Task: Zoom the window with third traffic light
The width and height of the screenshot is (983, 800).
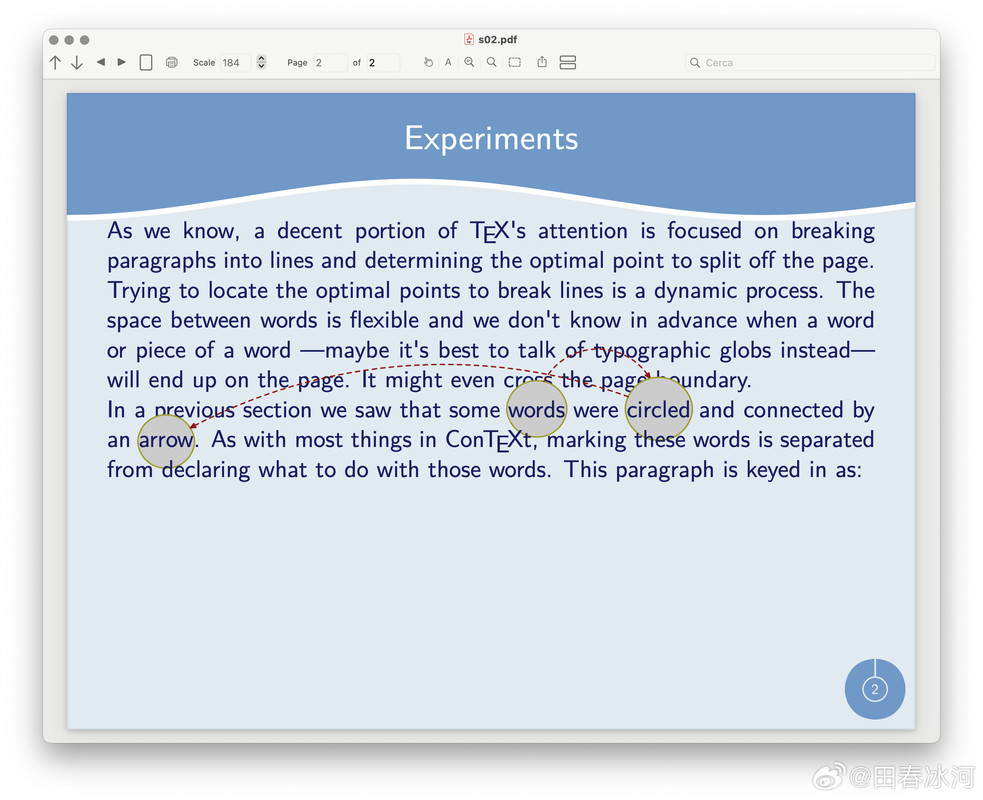Action: [85, 40]
